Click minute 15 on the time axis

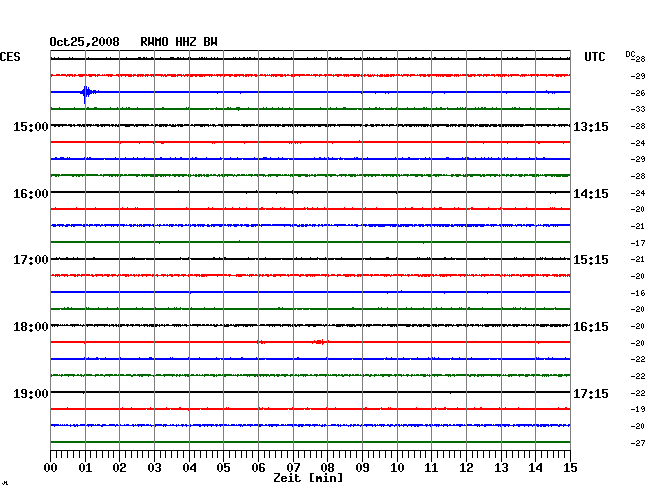click(570, 468)
